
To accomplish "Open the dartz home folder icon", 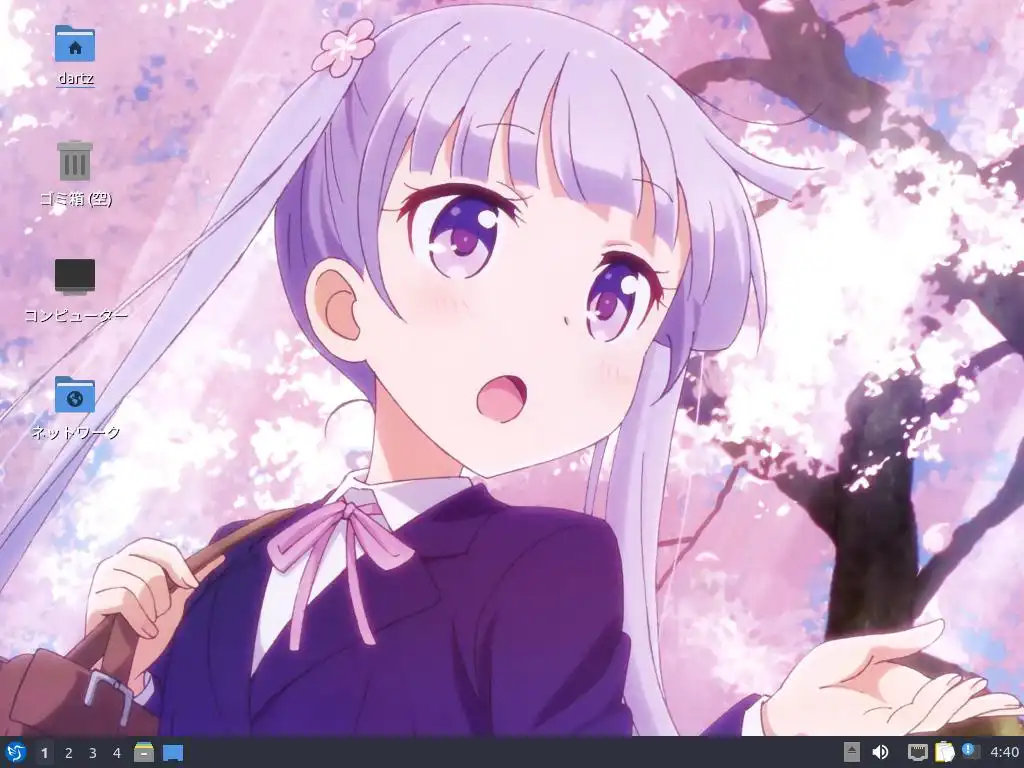I will (x=75, y=43).
